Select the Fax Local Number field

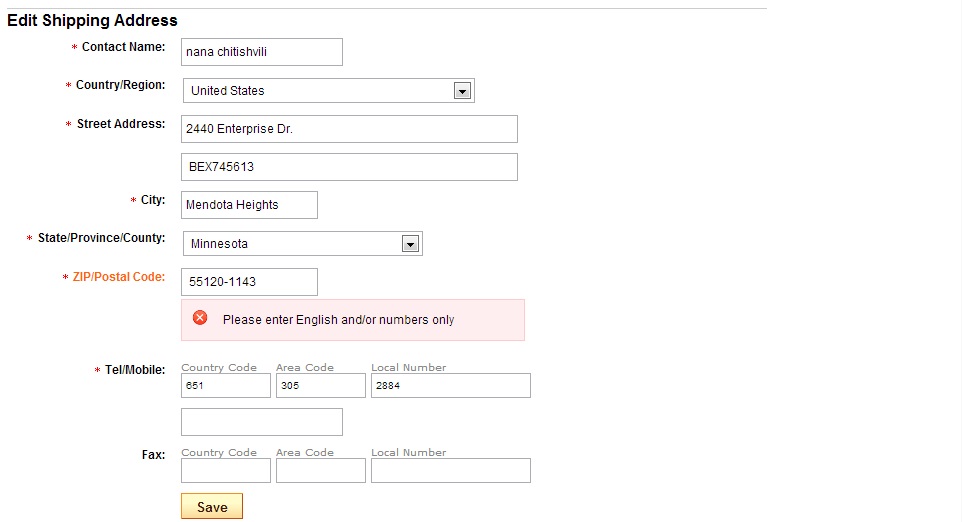[x=450, y=471]
